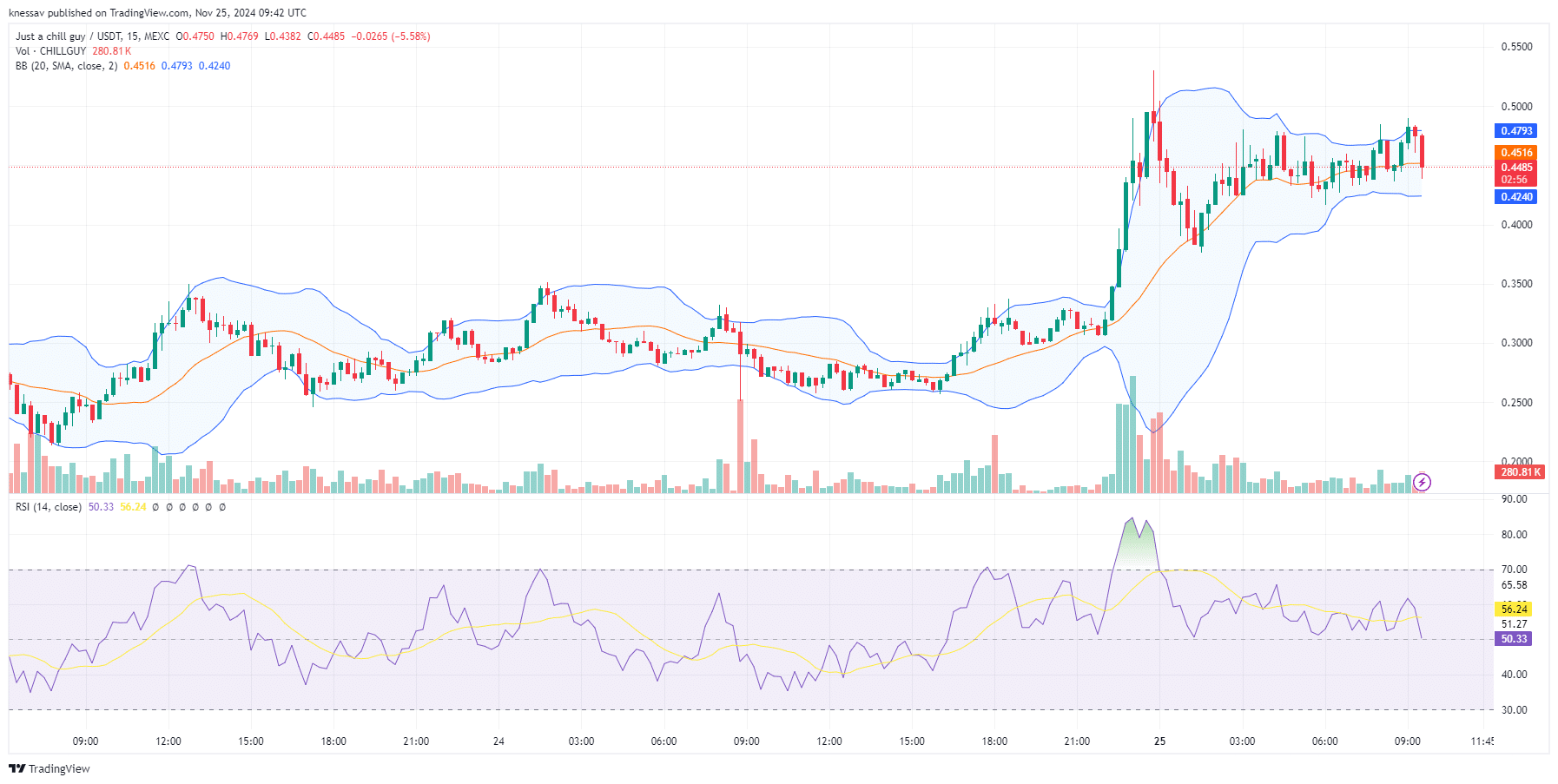Click the orange 0.4516 basis price label
Viewport: 1558px width, 784px height.
[x=1516, y=153]
